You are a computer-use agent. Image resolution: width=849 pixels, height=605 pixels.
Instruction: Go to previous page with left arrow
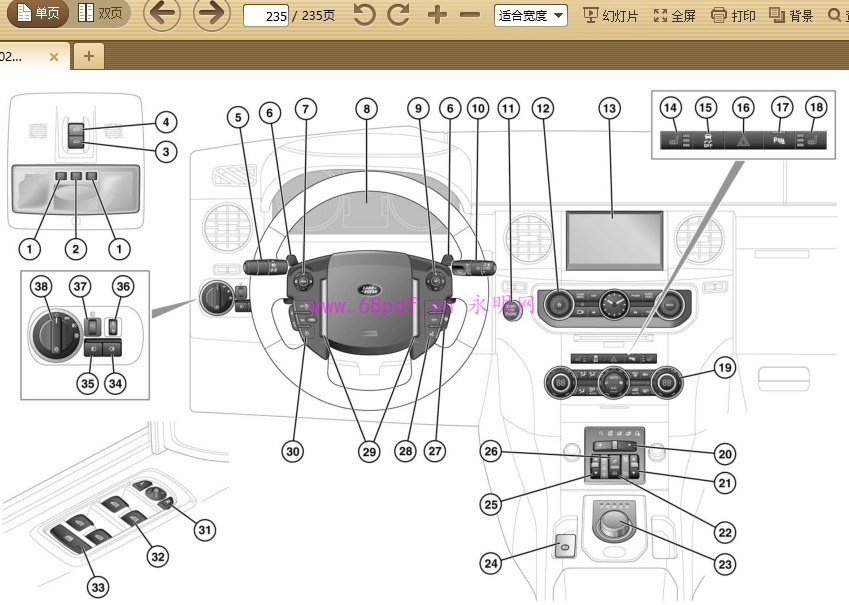point(162,14)
